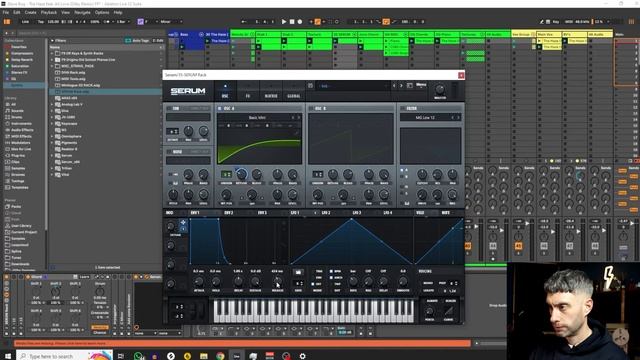
Task: Enable the SUB oscillator
Action: (x=169, y=109)
